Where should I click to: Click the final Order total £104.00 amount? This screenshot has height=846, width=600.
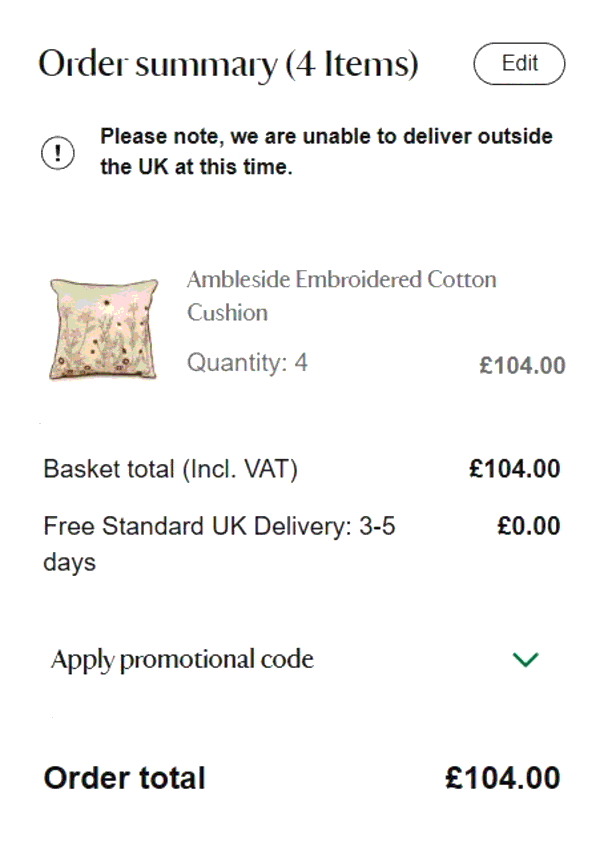[x=505, y=778]
